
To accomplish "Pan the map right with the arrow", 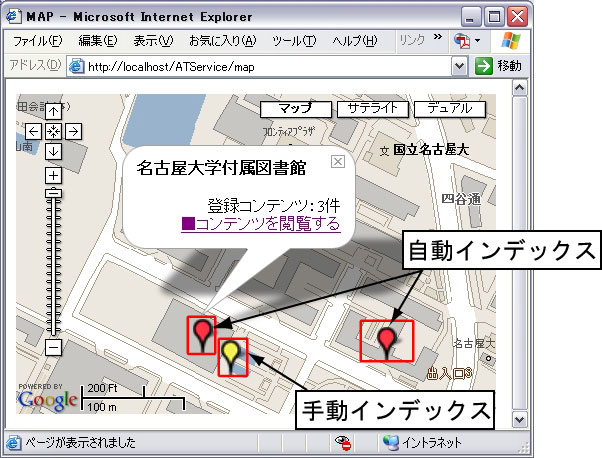I will coord(73,132).
